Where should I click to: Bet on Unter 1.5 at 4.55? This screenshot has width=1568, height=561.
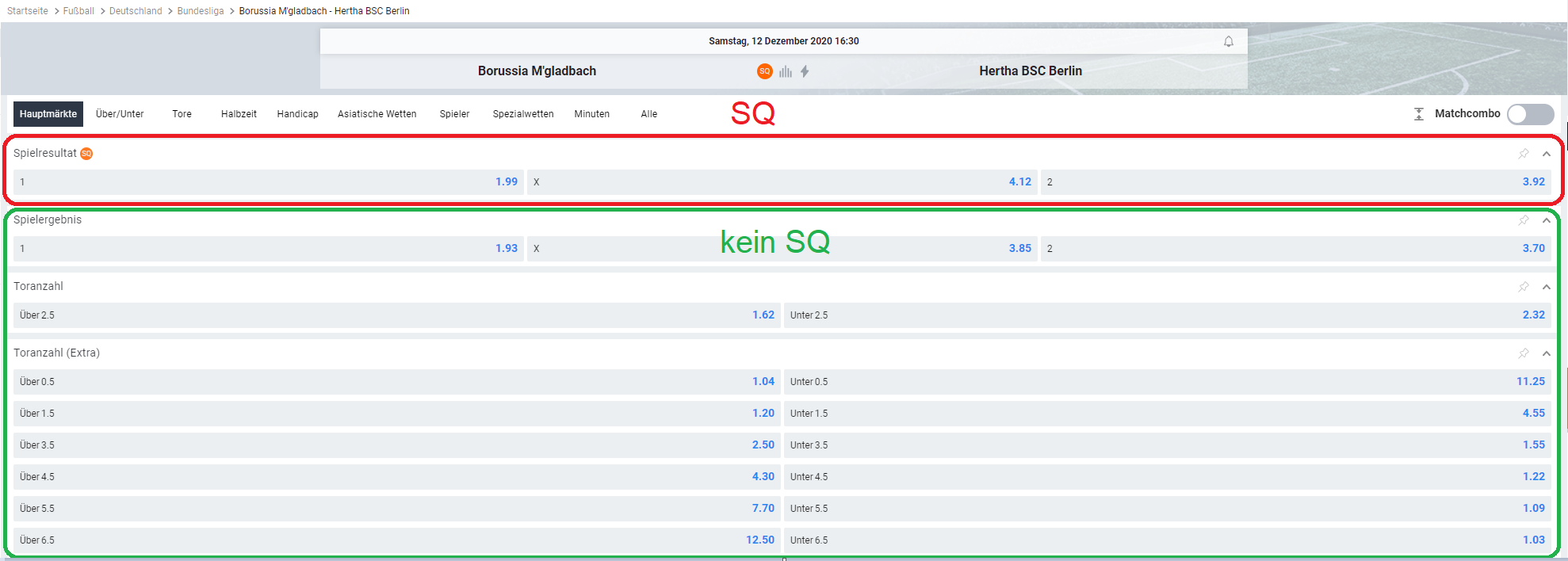click(x=1168, y=414)
